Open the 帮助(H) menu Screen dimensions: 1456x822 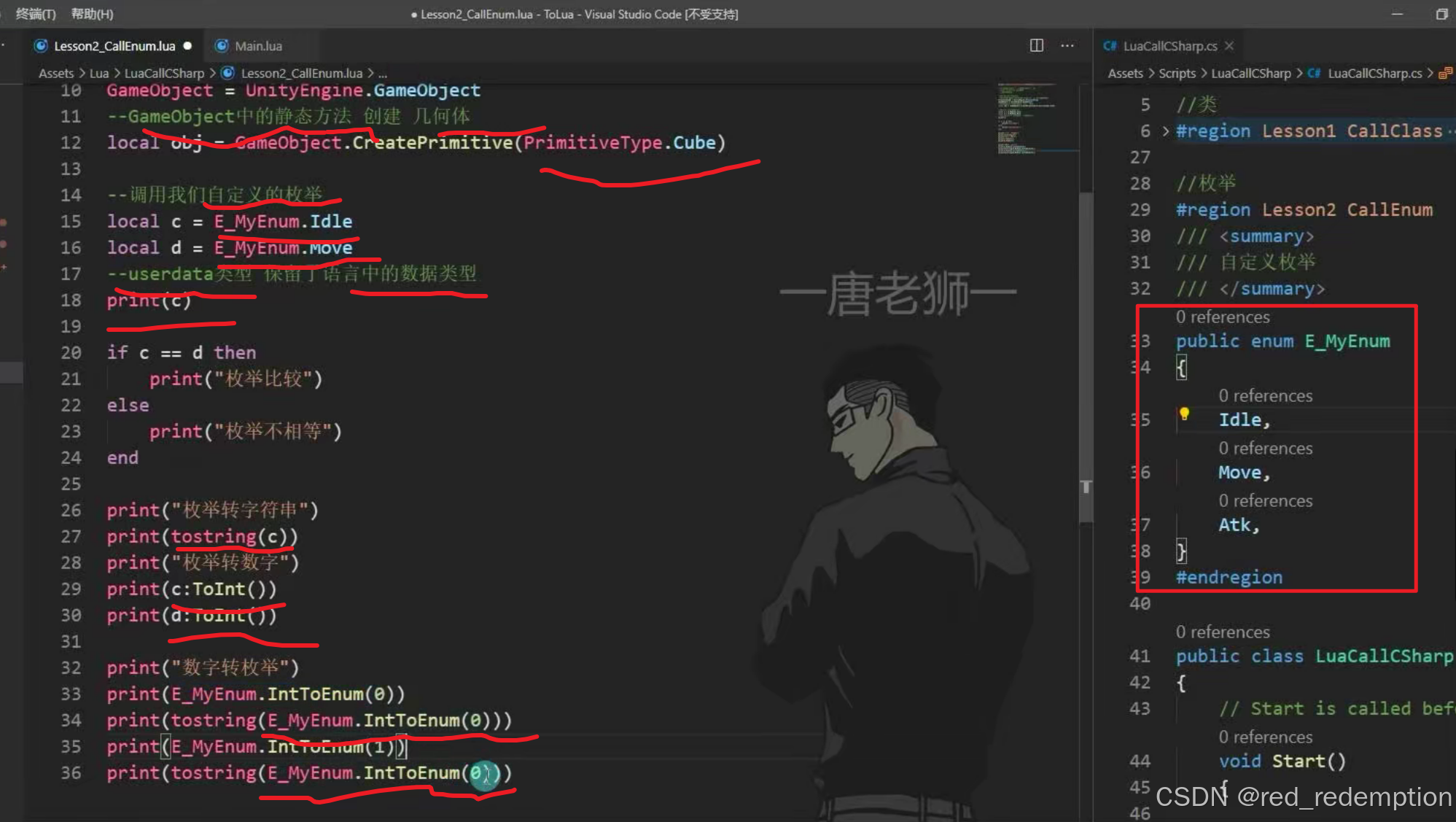92,14
